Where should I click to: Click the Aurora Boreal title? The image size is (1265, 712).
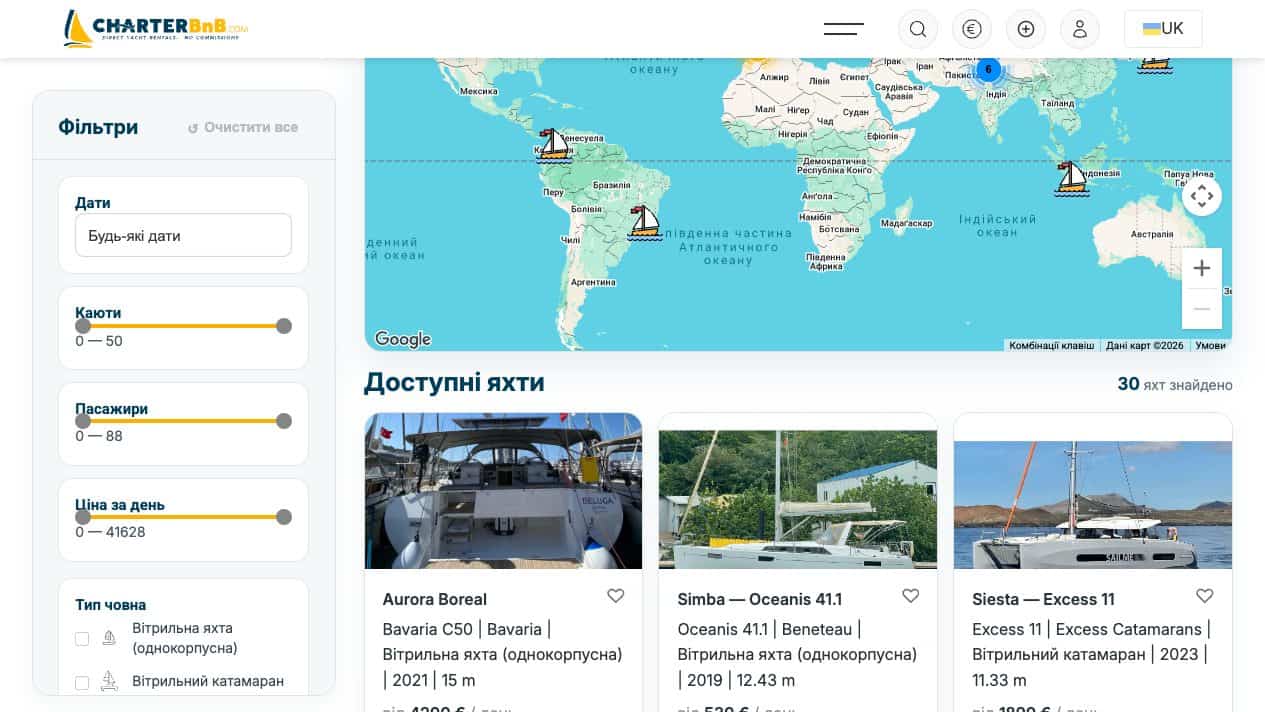(435, 599)
